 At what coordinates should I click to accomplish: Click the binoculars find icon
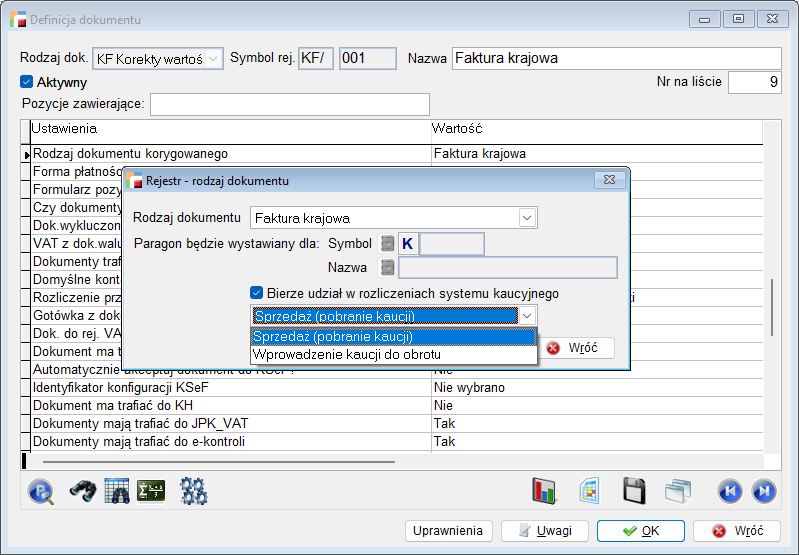[x=81, y=491]
